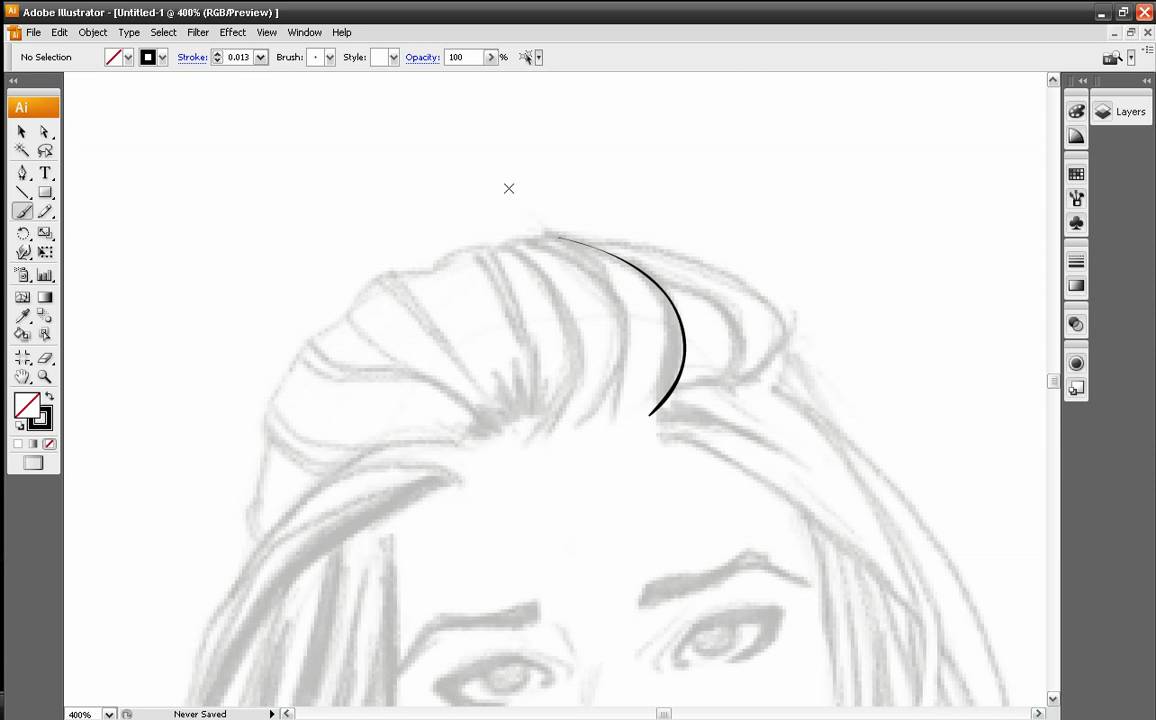Select the Zoom tool
The height and width of the screenshot is (720, 1156).
tap(45, 377)
